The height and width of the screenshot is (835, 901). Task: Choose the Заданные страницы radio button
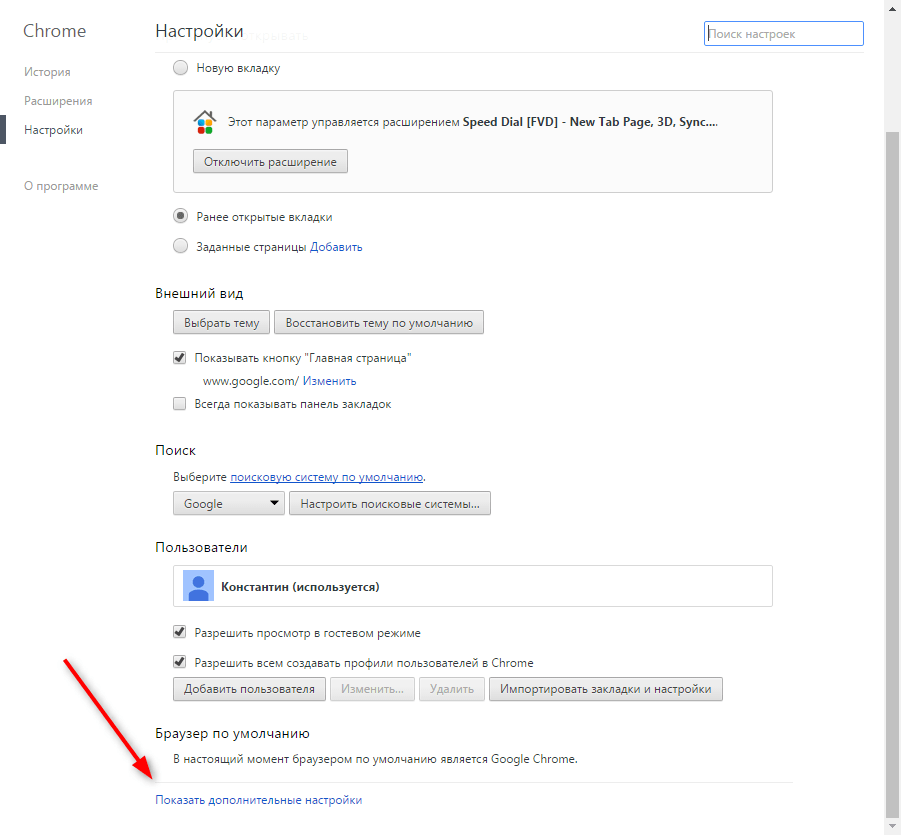click(180, 246)
